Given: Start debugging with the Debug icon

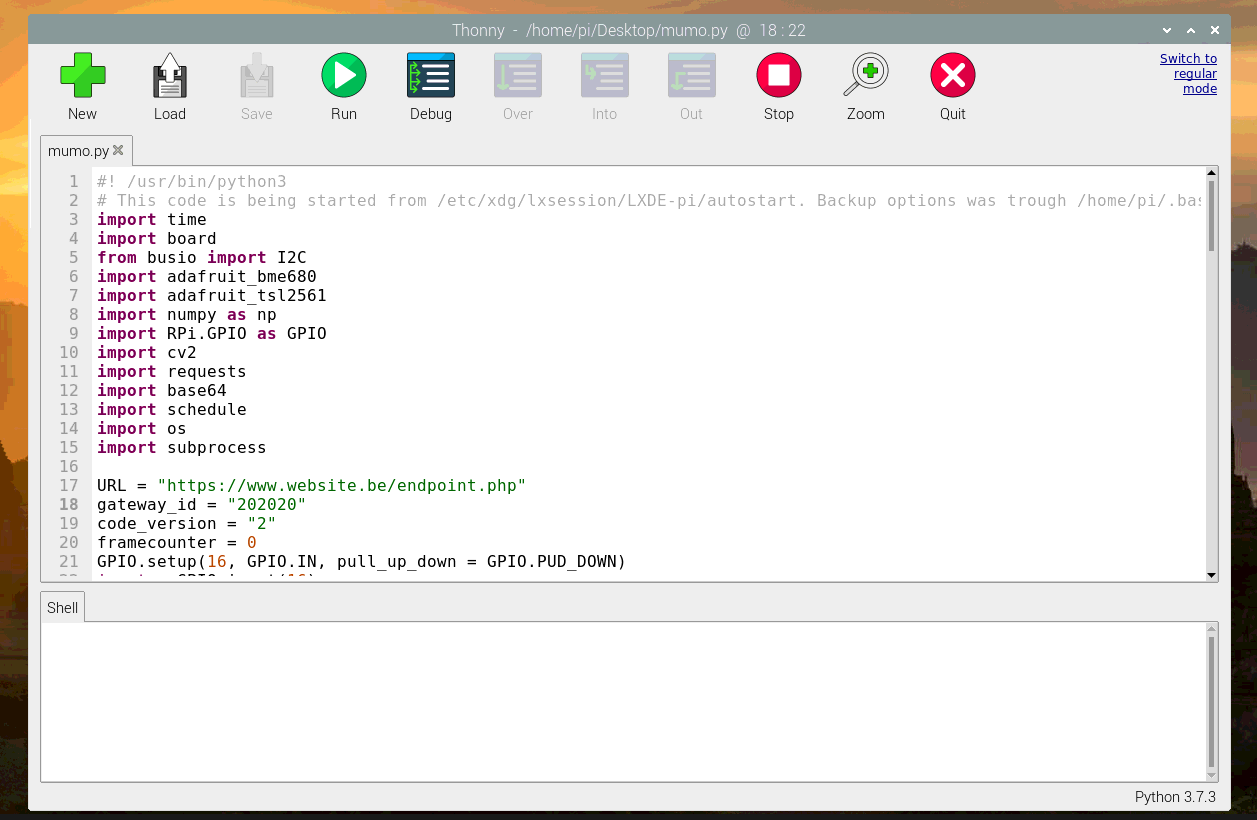Looking at the screenshot, I should click(x=430, y=76).
